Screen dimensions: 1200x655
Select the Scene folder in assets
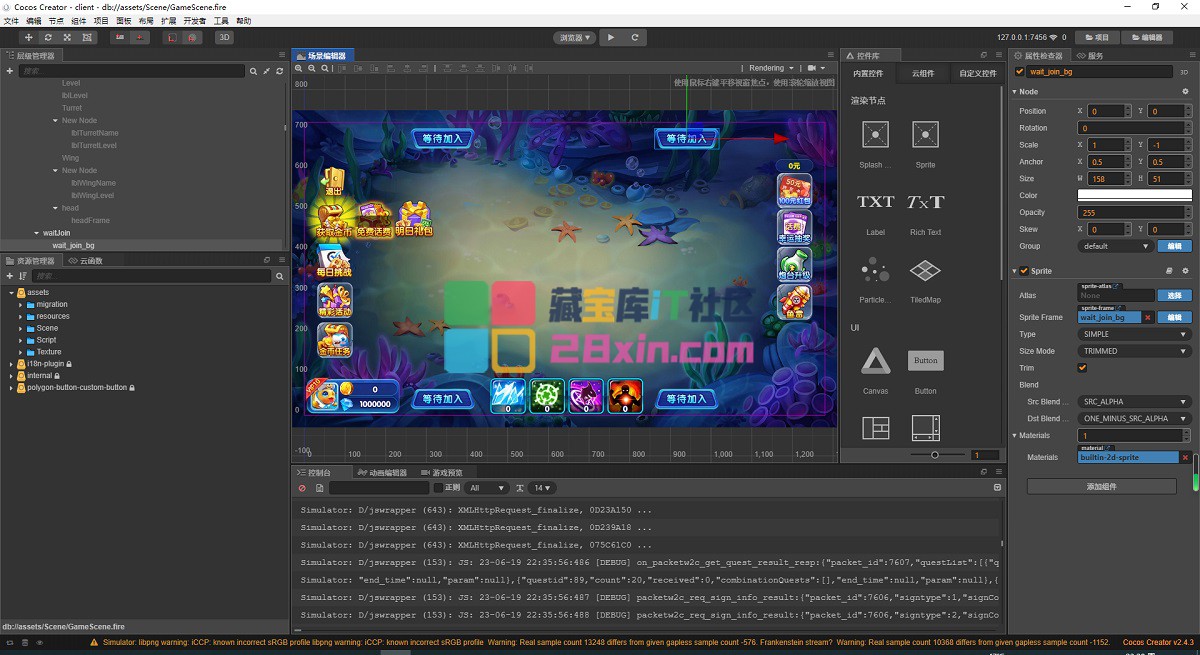47,328
